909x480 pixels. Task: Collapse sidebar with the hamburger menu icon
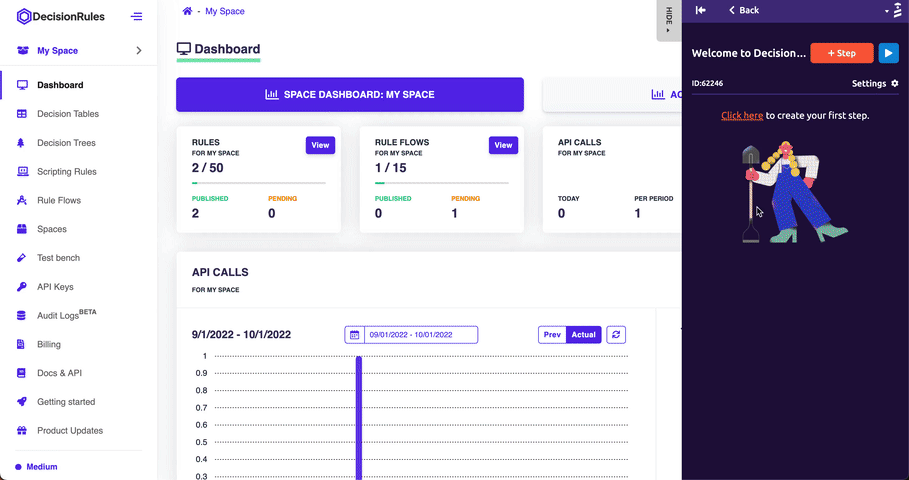[x=136, y=16]
